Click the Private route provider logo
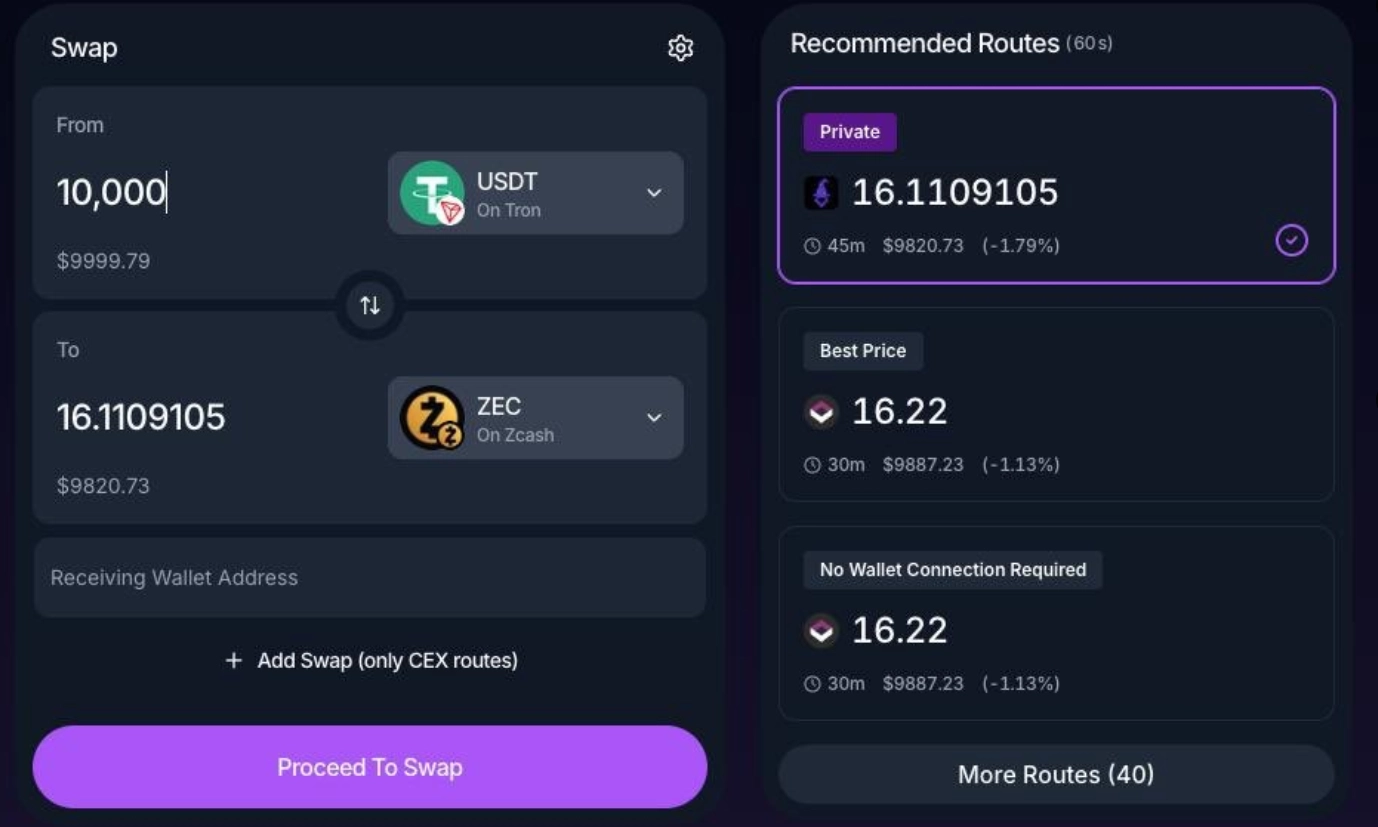Screen dimensions: 1378x827 click(821, 192)
